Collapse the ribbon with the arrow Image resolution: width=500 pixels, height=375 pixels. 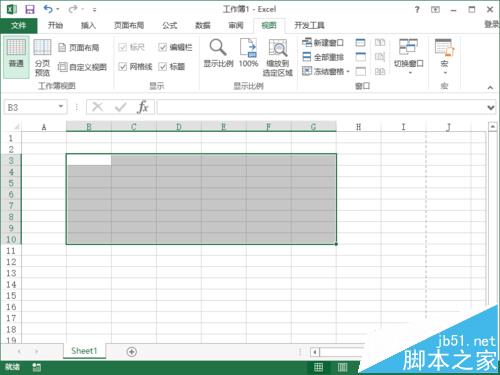(490, 87)
